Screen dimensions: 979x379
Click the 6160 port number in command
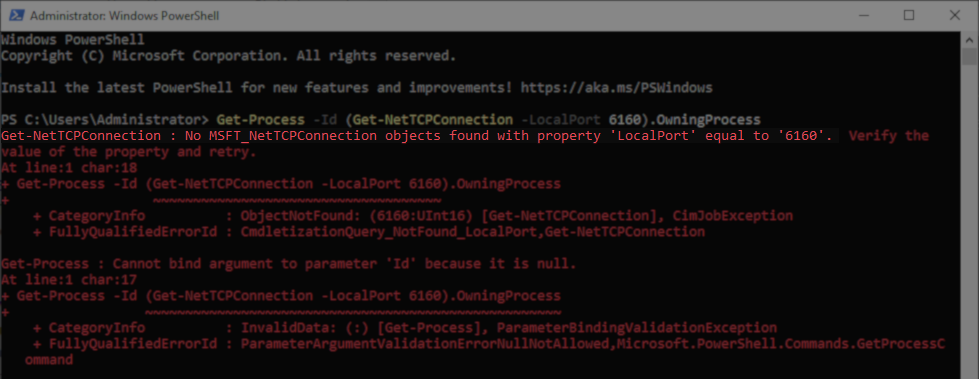[624, 119]
